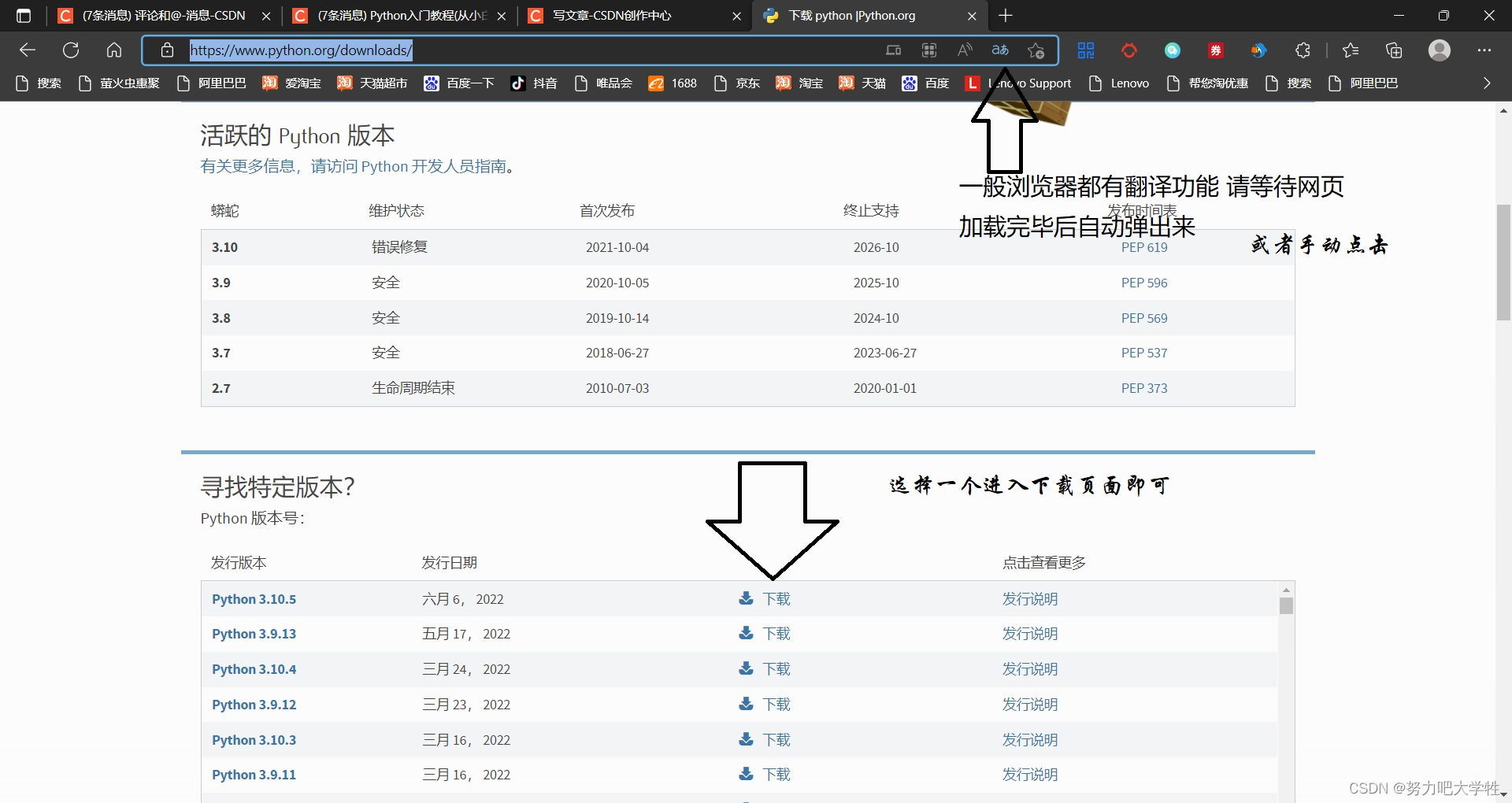Open the Python 开发人员指南 link

tap(433, 166)
